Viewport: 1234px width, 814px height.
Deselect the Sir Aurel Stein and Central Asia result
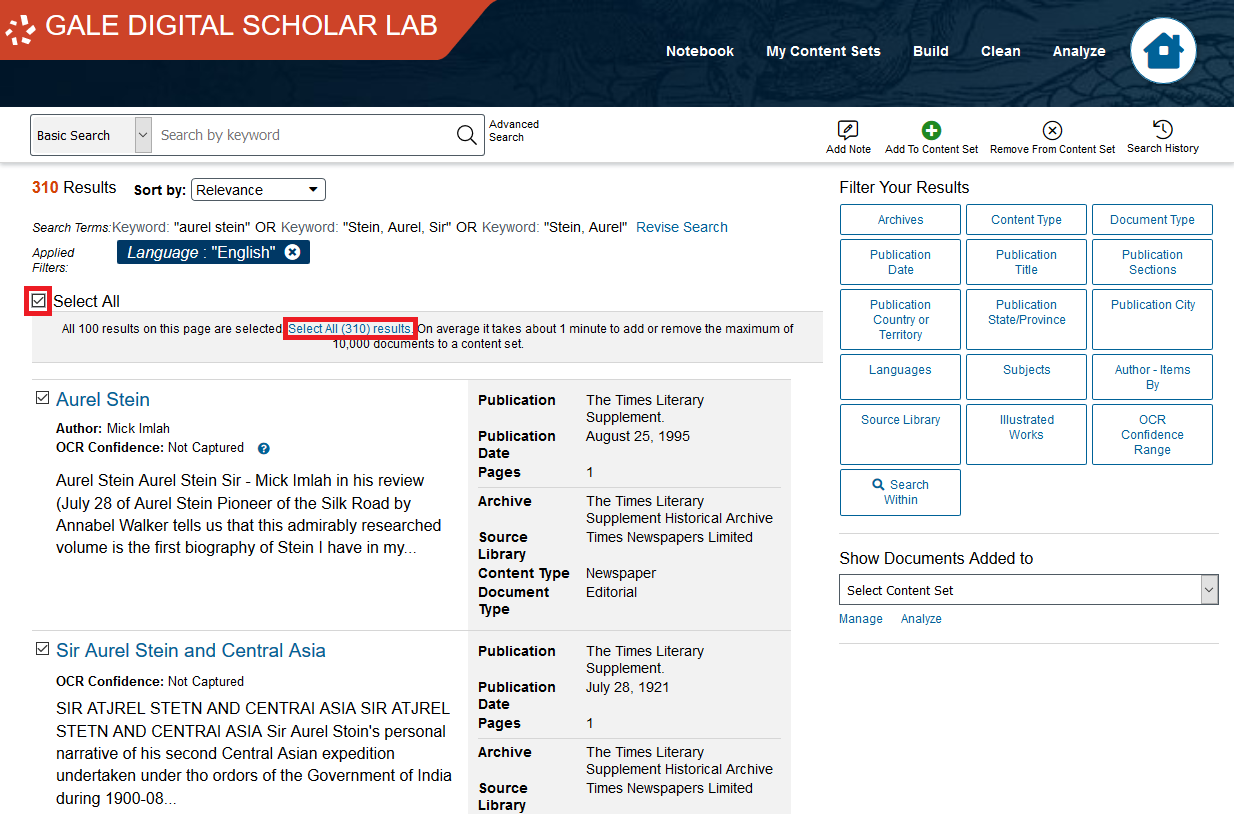(x=42, y=648)
